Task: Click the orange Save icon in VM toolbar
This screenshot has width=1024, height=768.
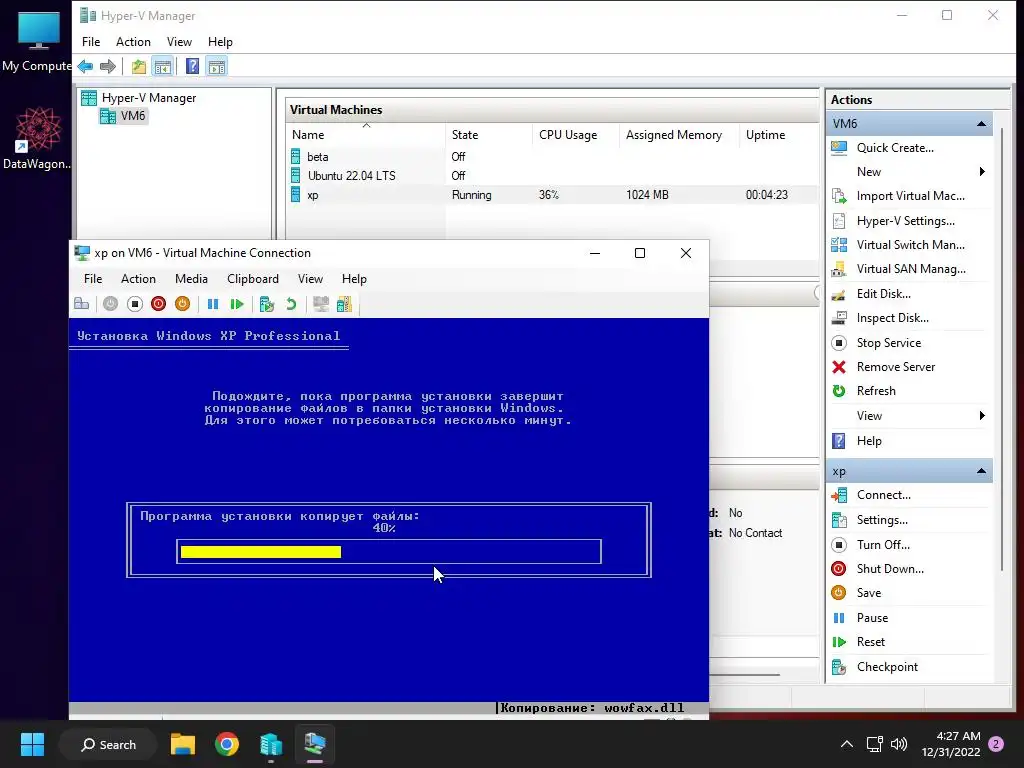Action: tap(182, 304)
